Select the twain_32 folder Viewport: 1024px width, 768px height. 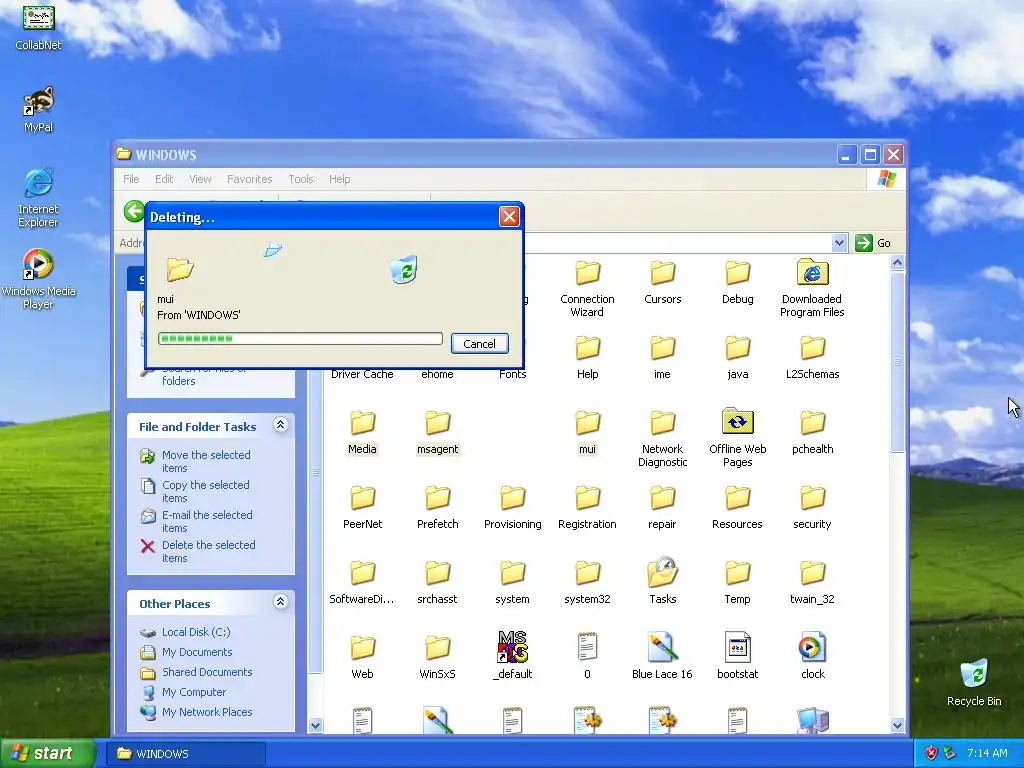click(812, 583)
